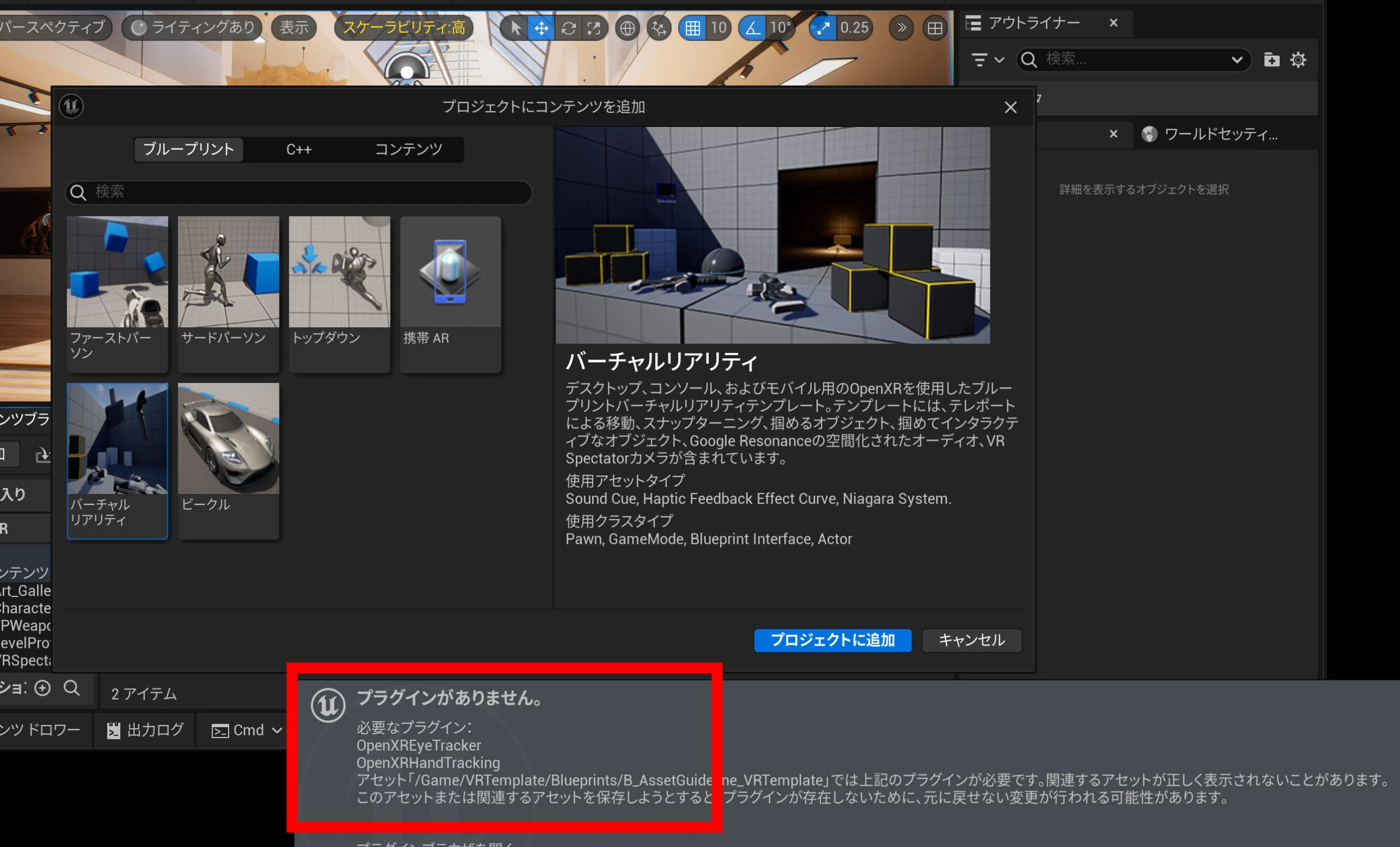The height and width of the screenshot is (847, 1400).
Task: Open the Outliner settings gear
Action: click(1298, 60)
